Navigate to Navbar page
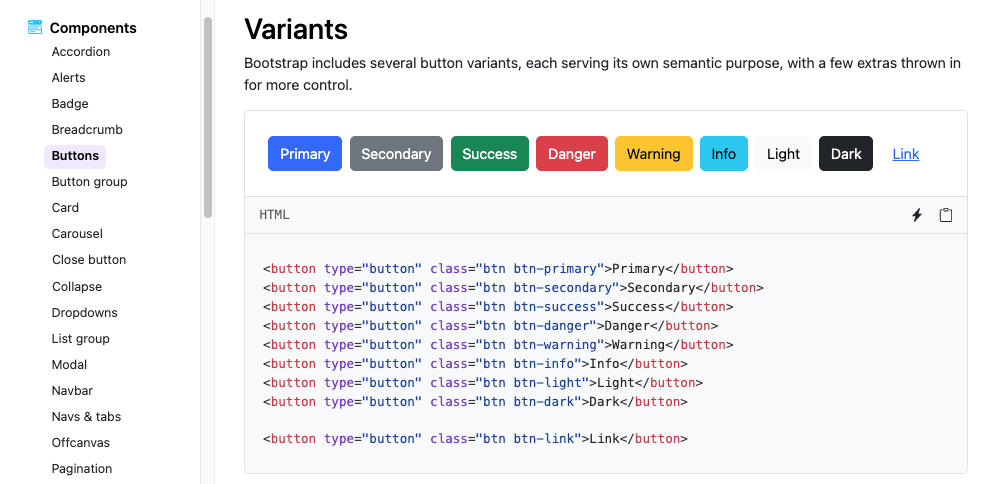 tap(72, 391)
